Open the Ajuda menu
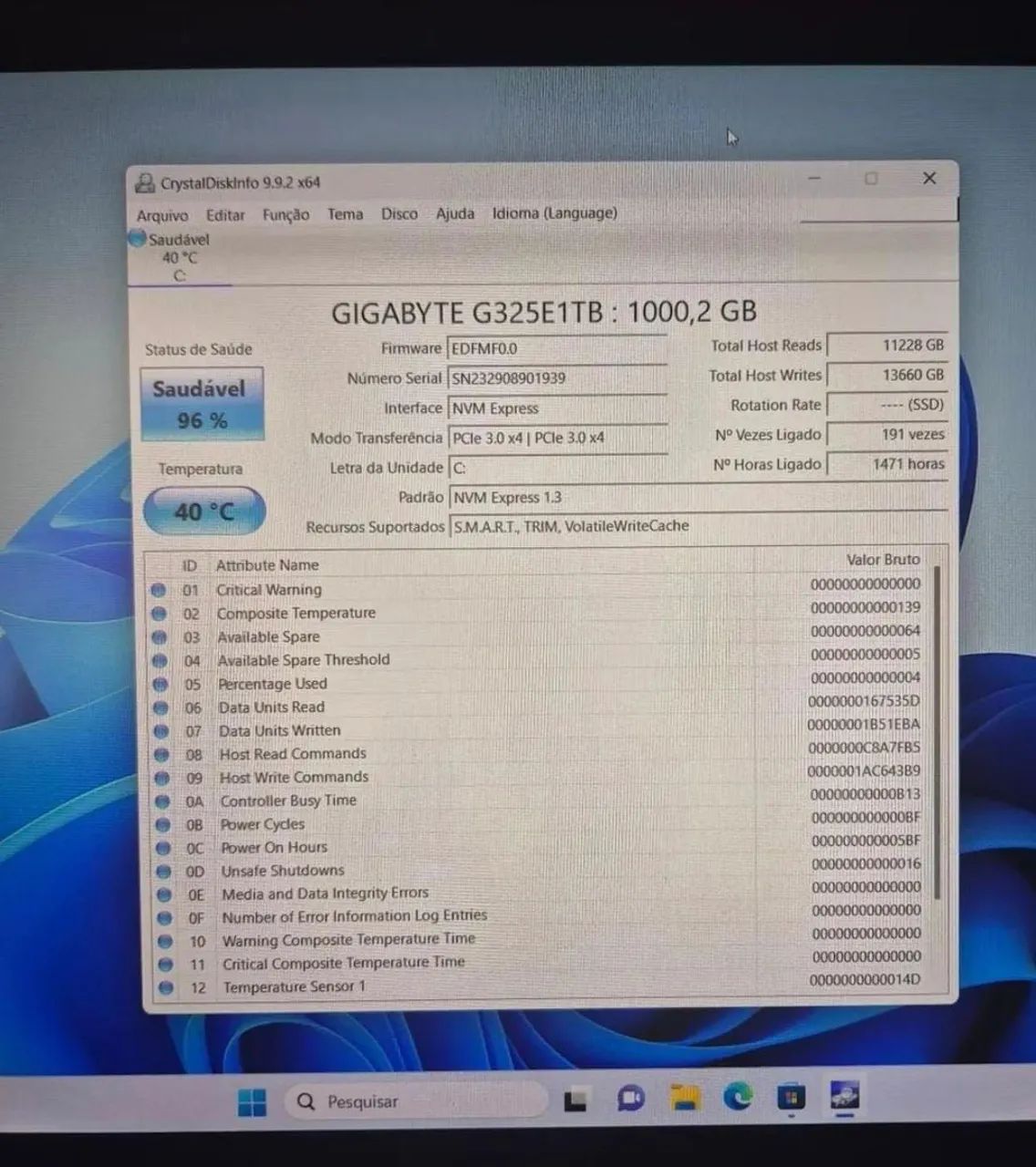The image size is (1036, 1167). 455,213
